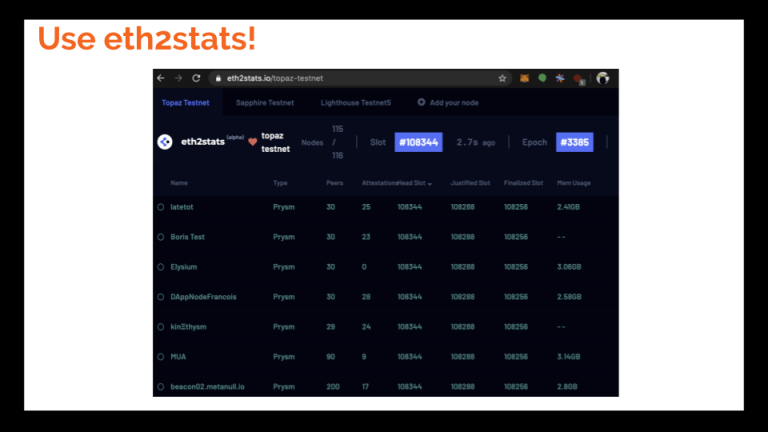
Task: Click peers value 200 for beacon02
Action: (x=333, y=387)
